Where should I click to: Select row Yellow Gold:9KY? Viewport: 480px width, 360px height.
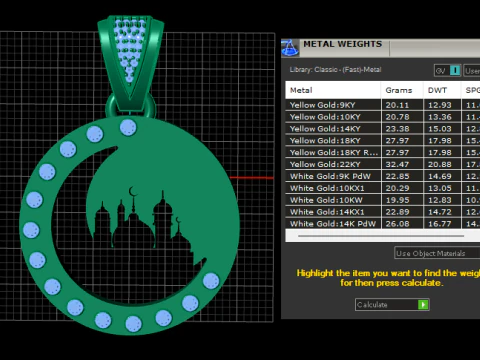point(383,105)
